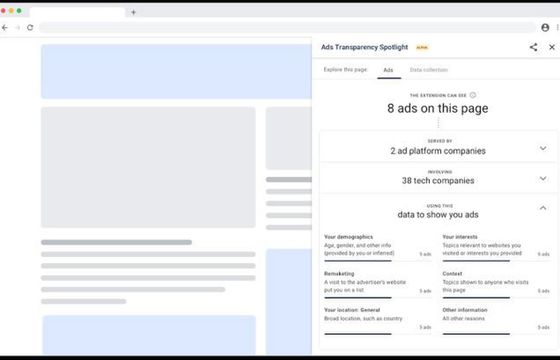The height and width of the screenshot is (360, 560).
Task: Click the Your demographics data entry
Action: tap(378, 247)
